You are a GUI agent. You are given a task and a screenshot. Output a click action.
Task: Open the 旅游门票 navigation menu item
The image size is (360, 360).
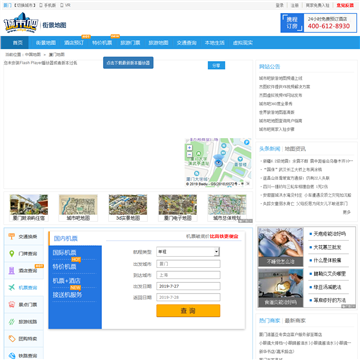(x=130, y=43)
